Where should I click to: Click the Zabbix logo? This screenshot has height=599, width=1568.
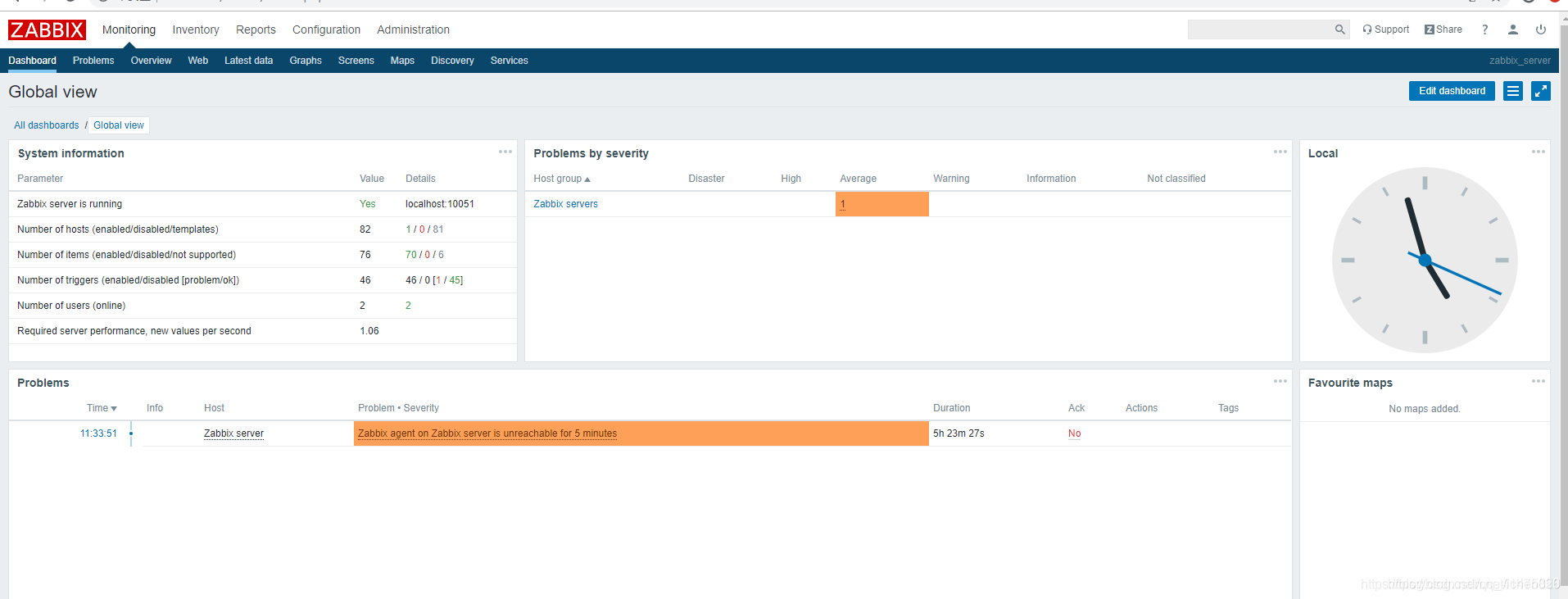[47, 30]
